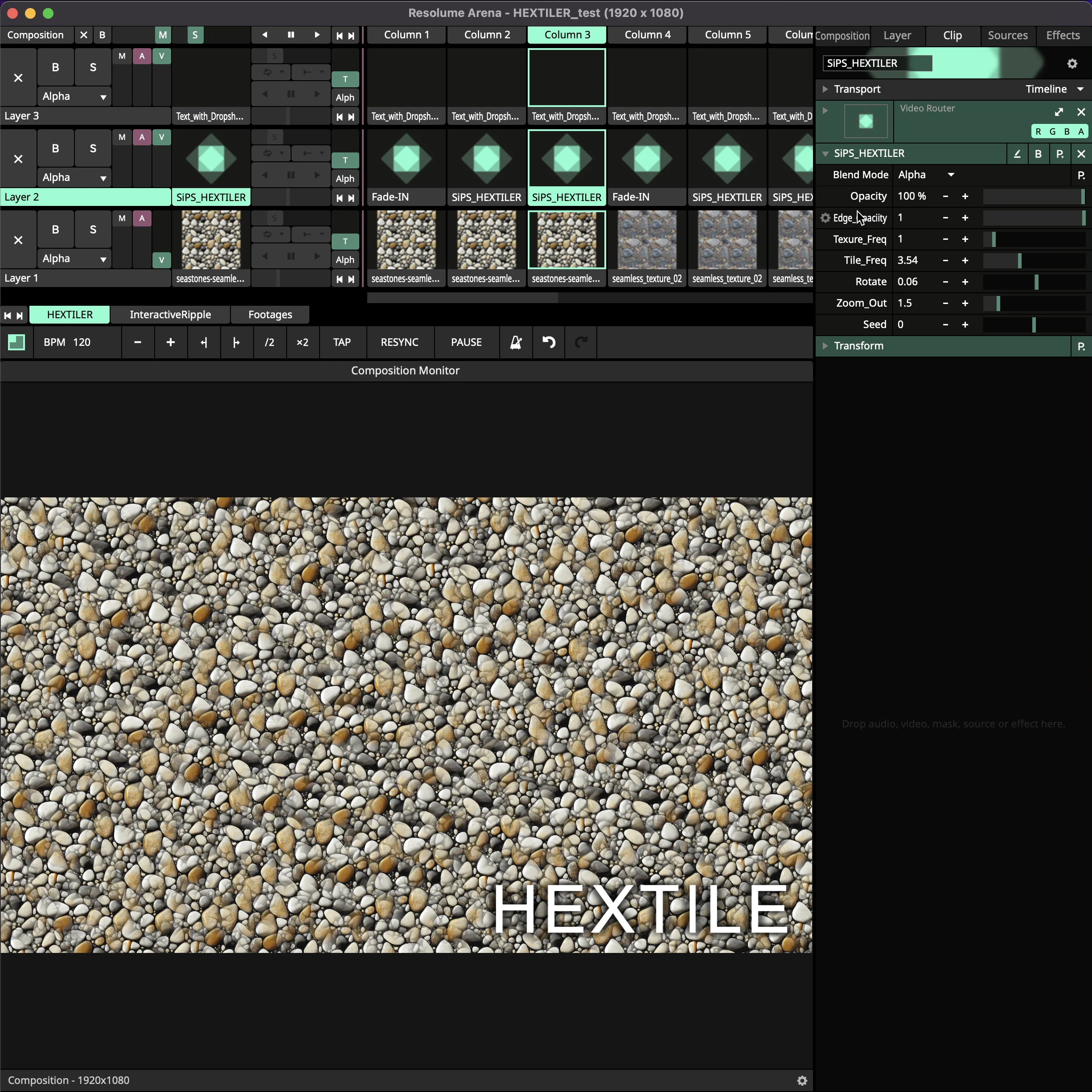Select the seastones clip thumbnail in Column 3

(x=567, y=240)
